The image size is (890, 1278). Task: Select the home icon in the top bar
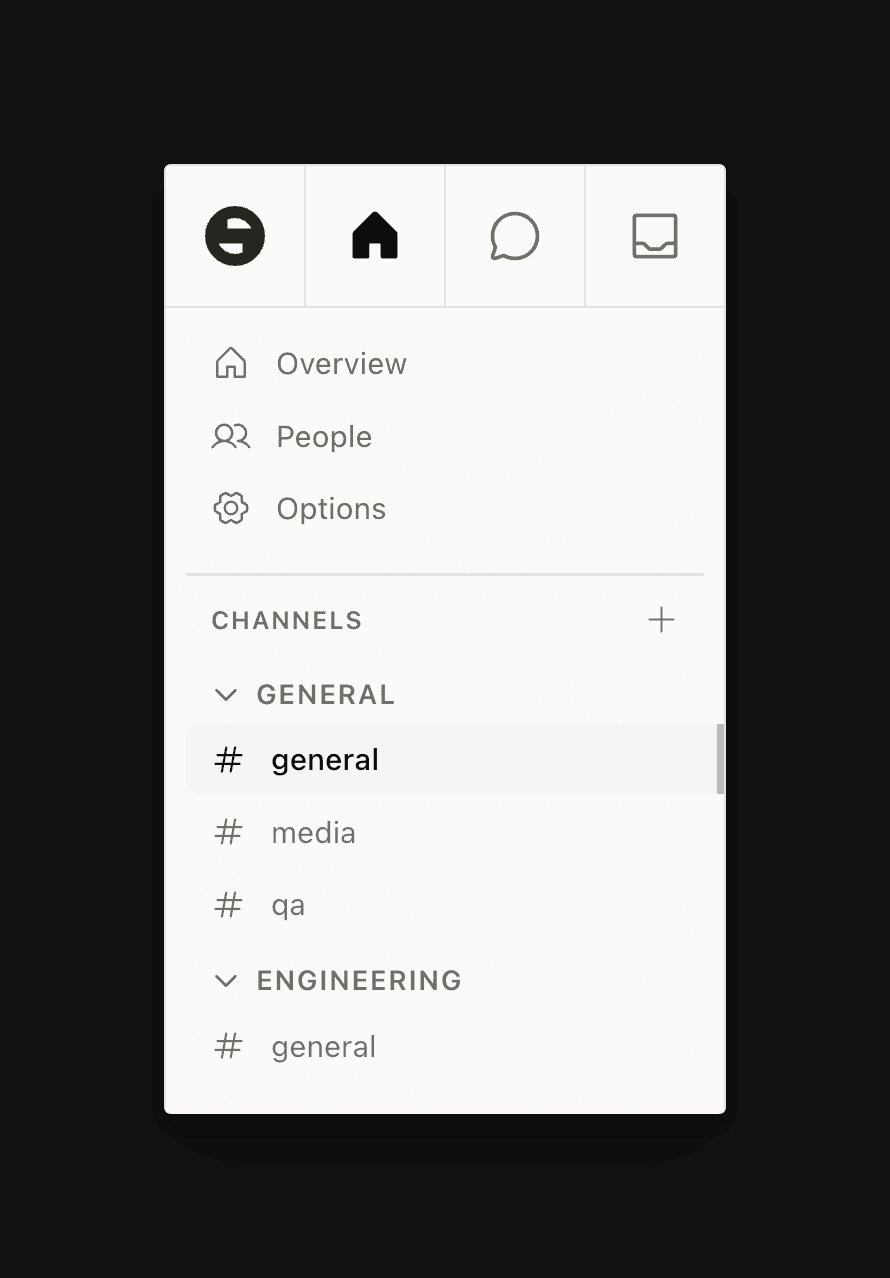[374, 236]
